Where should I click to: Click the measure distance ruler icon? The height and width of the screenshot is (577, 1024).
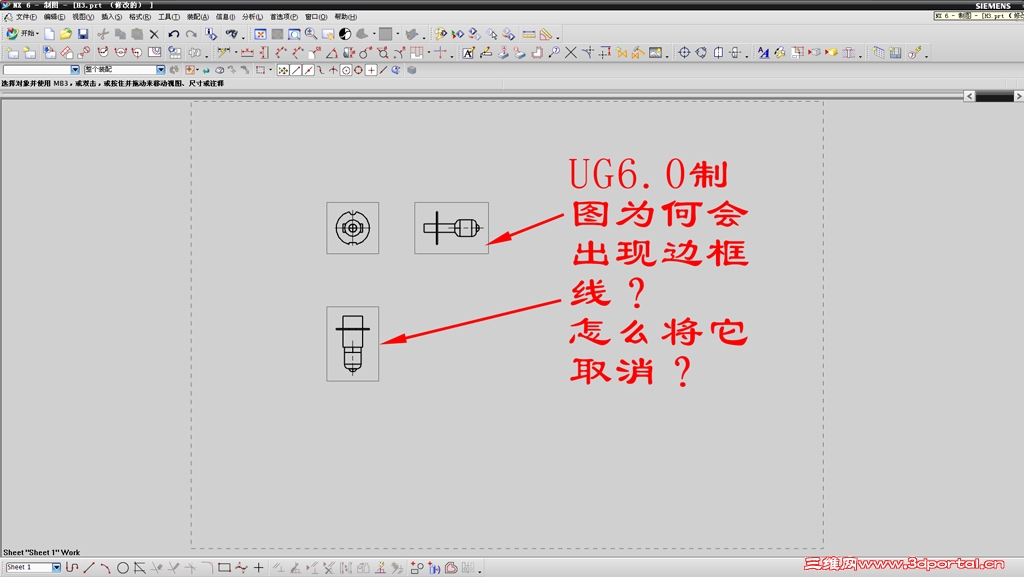529,34
